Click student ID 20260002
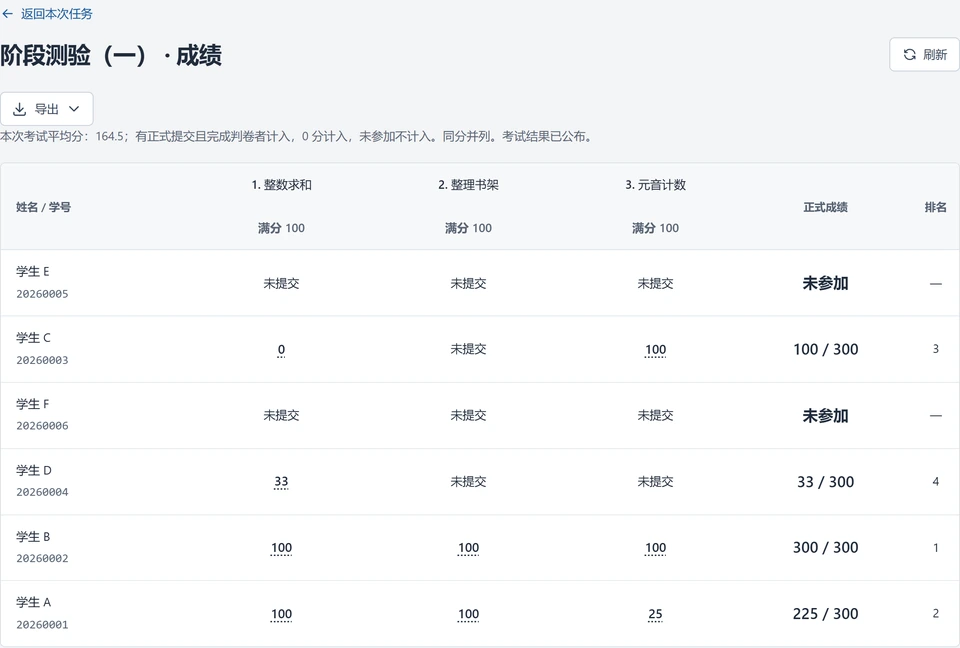The width and height of the screenshot is (960, 648). [x=42, y=559]
